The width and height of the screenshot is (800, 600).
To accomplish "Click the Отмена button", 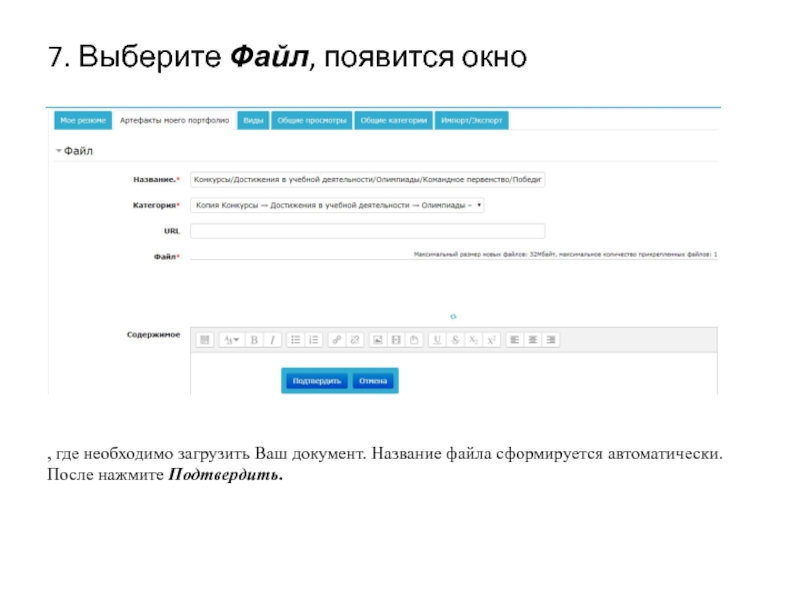I will (373, 381).
